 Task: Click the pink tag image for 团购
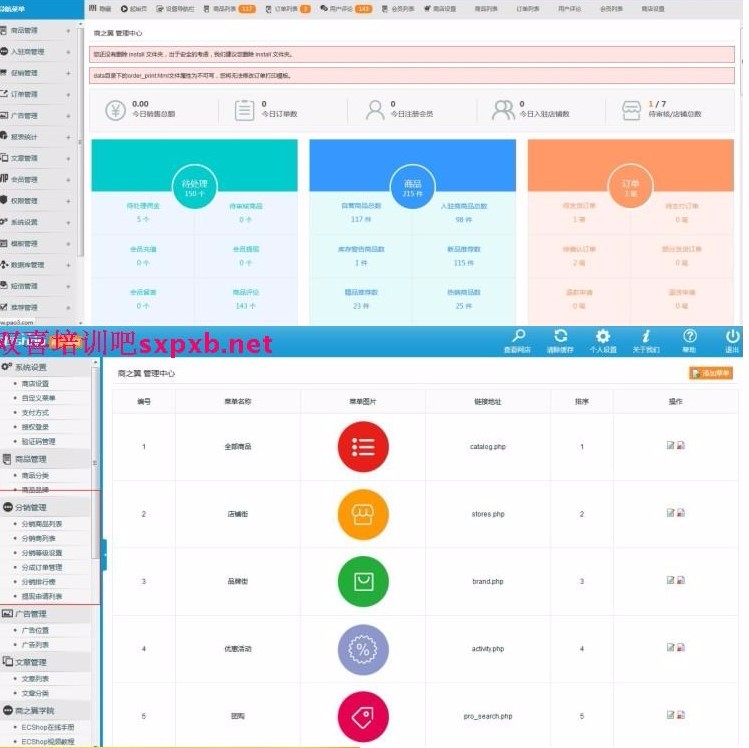coord(363,716)
